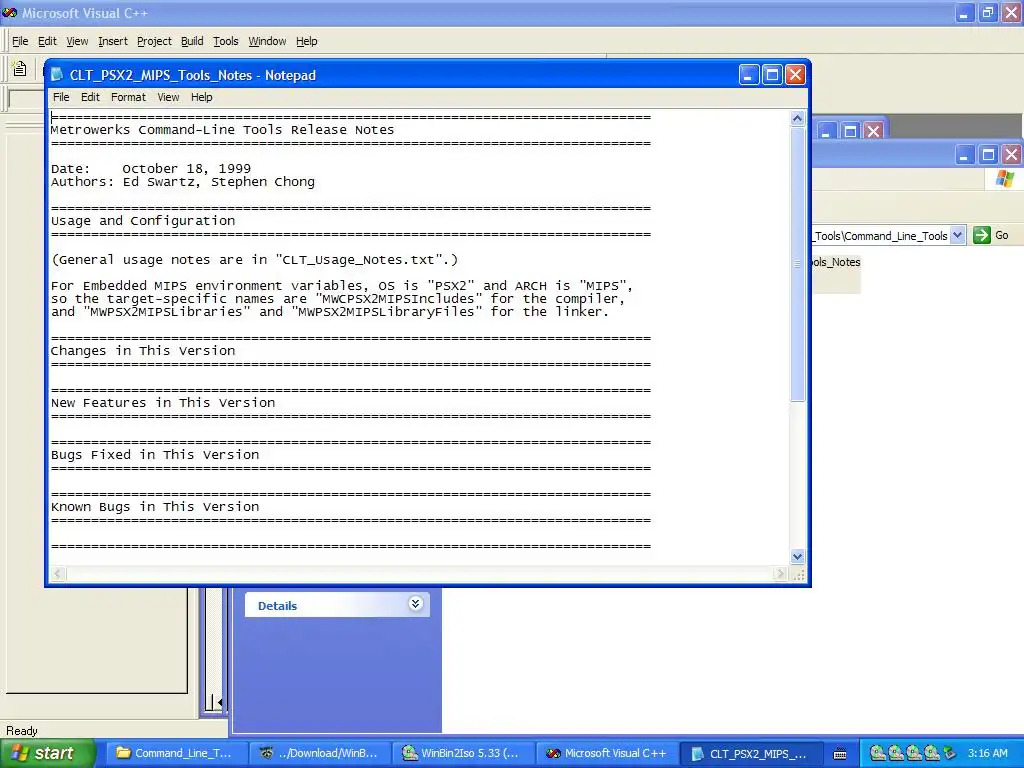Maximize the Explorer window with Go button
The width and height of the screenshot is (1024, 768).
988,155
